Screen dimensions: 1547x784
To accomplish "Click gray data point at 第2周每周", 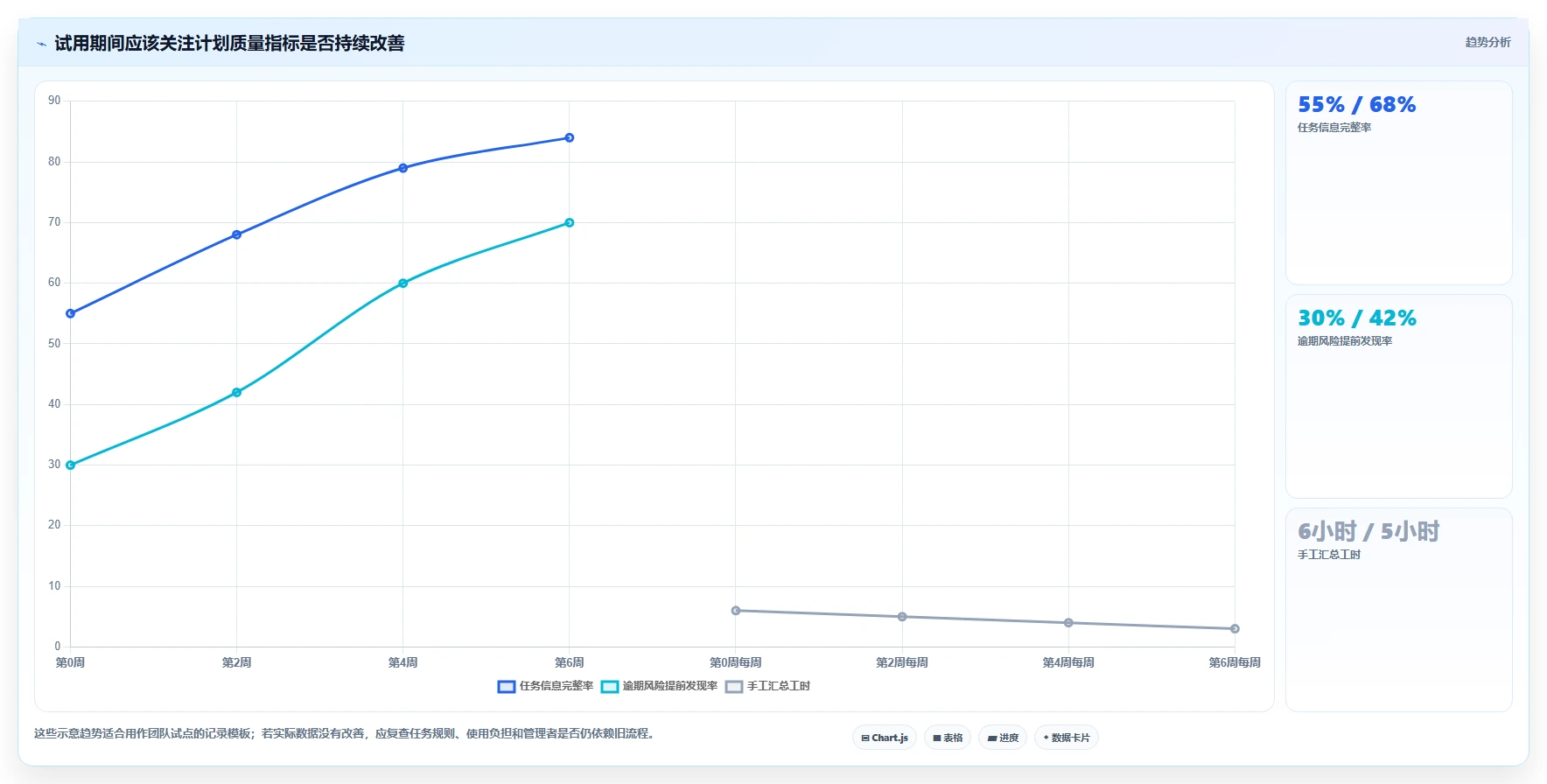I will pyautogui.click(x=902, y=617).
